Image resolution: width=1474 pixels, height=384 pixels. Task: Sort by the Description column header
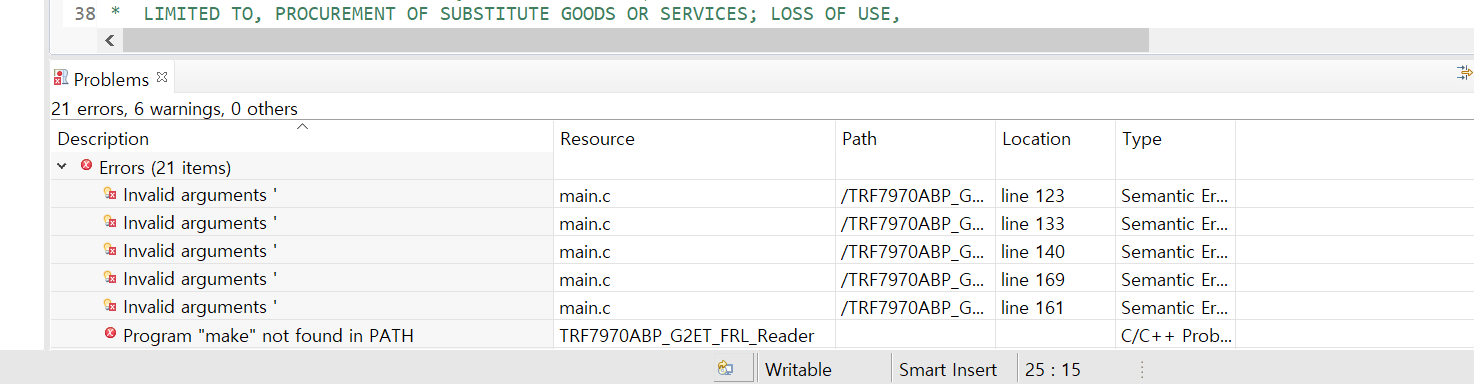coord(302,138)
